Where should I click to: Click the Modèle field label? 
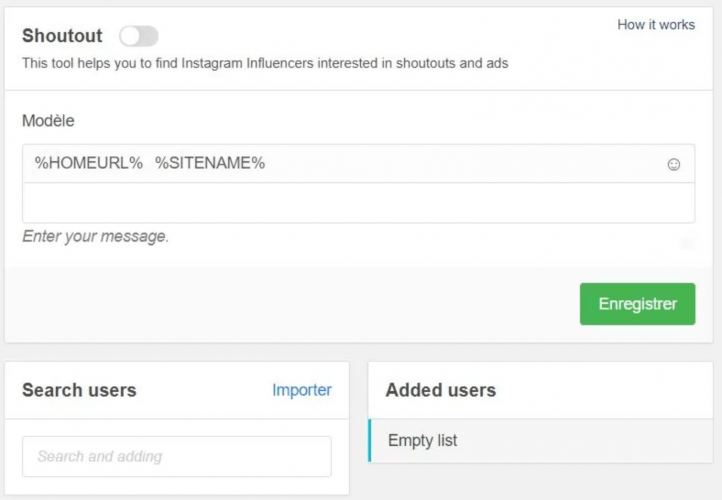(48, 120)
